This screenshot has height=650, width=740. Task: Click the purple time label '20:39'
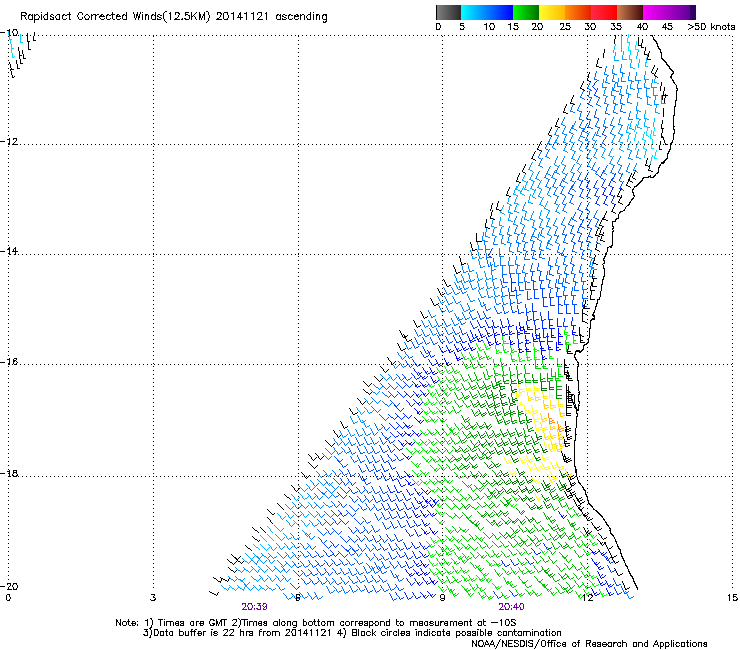point(254,607)
